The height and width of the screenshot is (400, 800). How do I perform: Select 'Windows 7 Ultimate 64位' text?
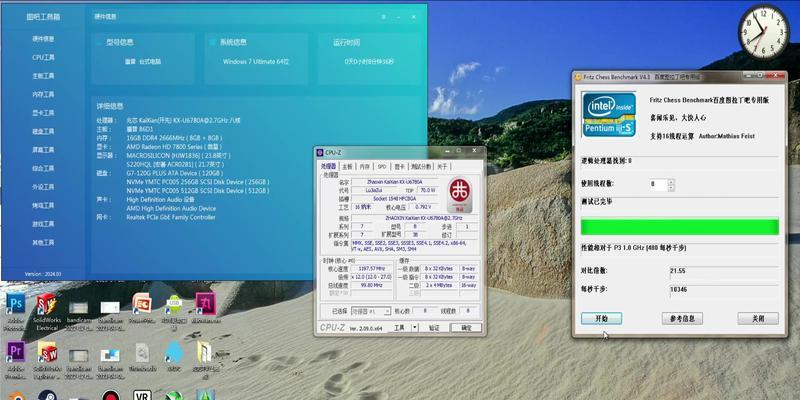coord(256,61)
